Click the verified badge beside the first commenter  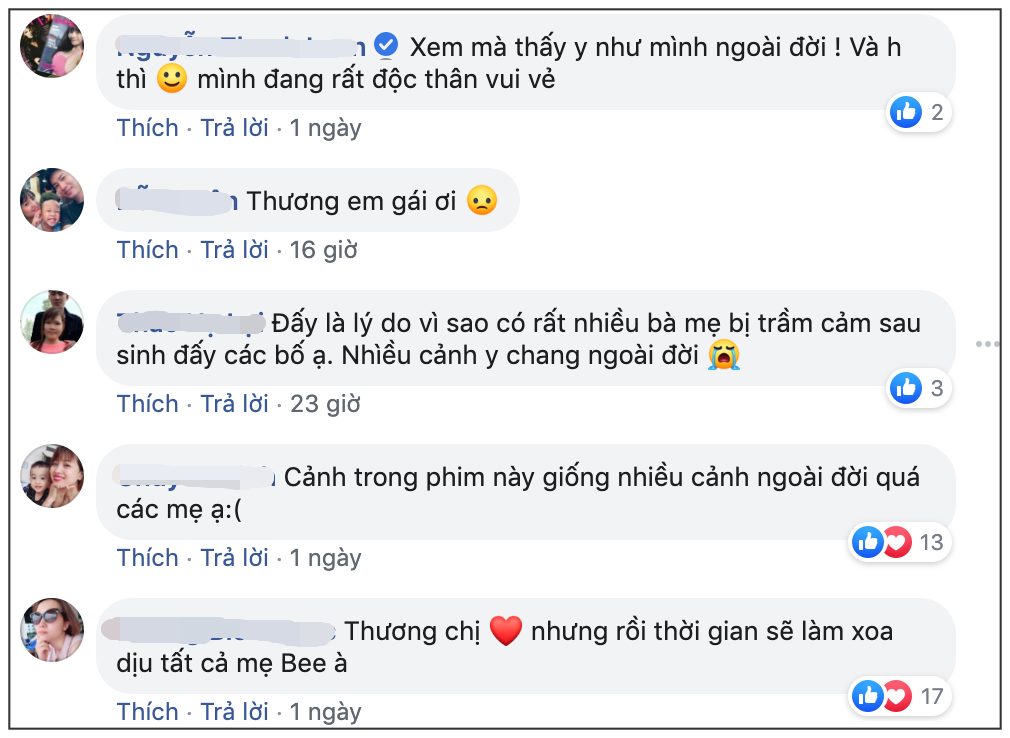pos(387,46)
